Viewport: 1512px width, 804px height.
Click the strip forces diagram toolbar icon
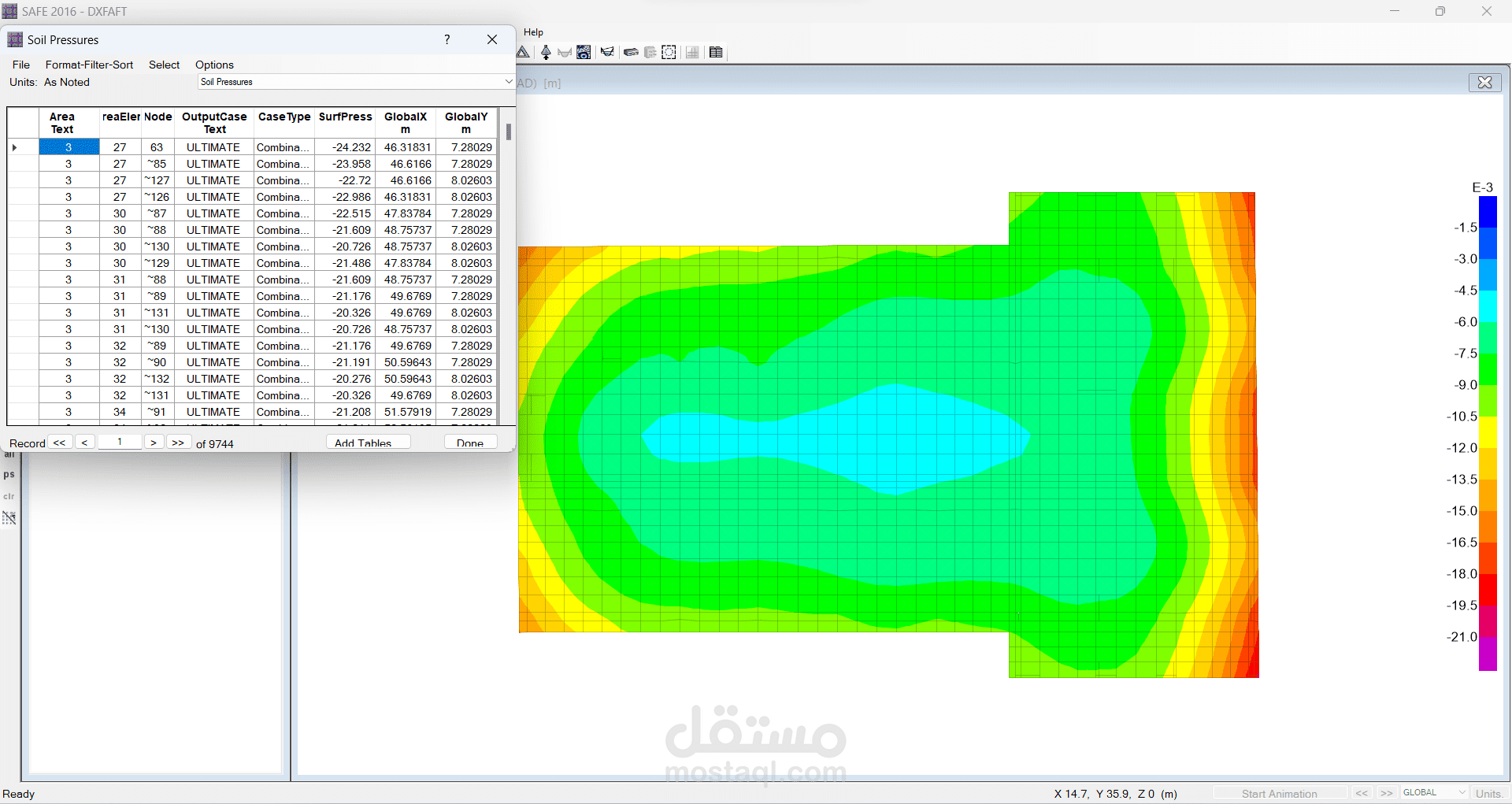coord(607,52)
